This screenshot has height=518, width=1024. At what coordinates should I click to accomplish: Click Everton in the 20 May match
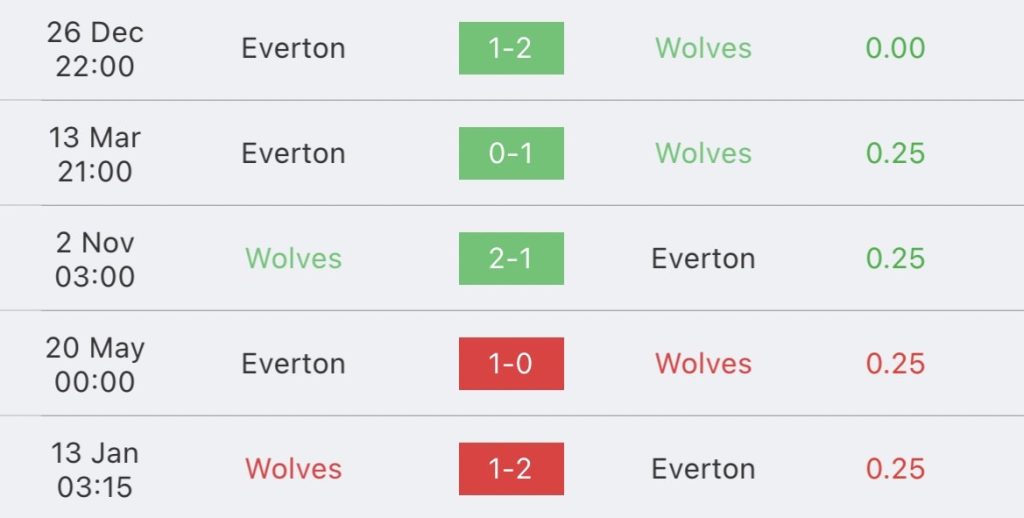coord(293,363)
